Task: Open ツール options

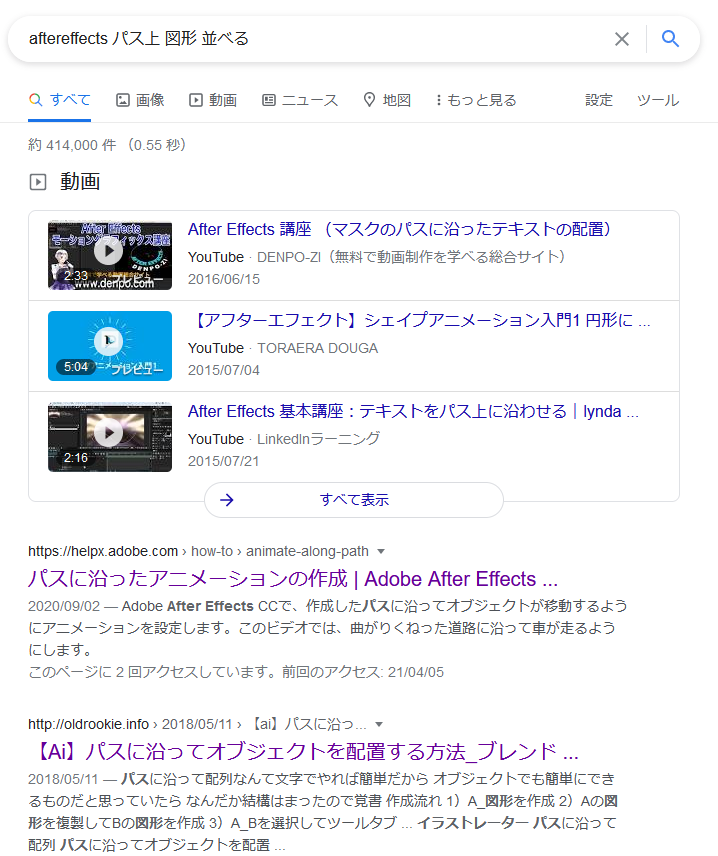Action: pyautogui.click(x=658, y=100)
